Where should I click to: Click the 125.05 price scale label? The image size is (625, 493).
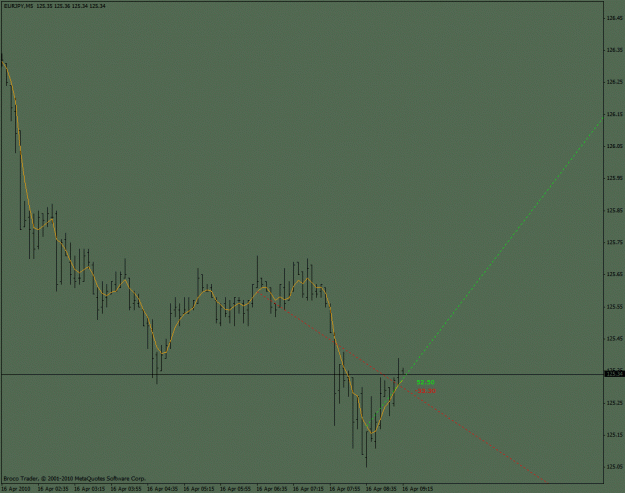614,467
